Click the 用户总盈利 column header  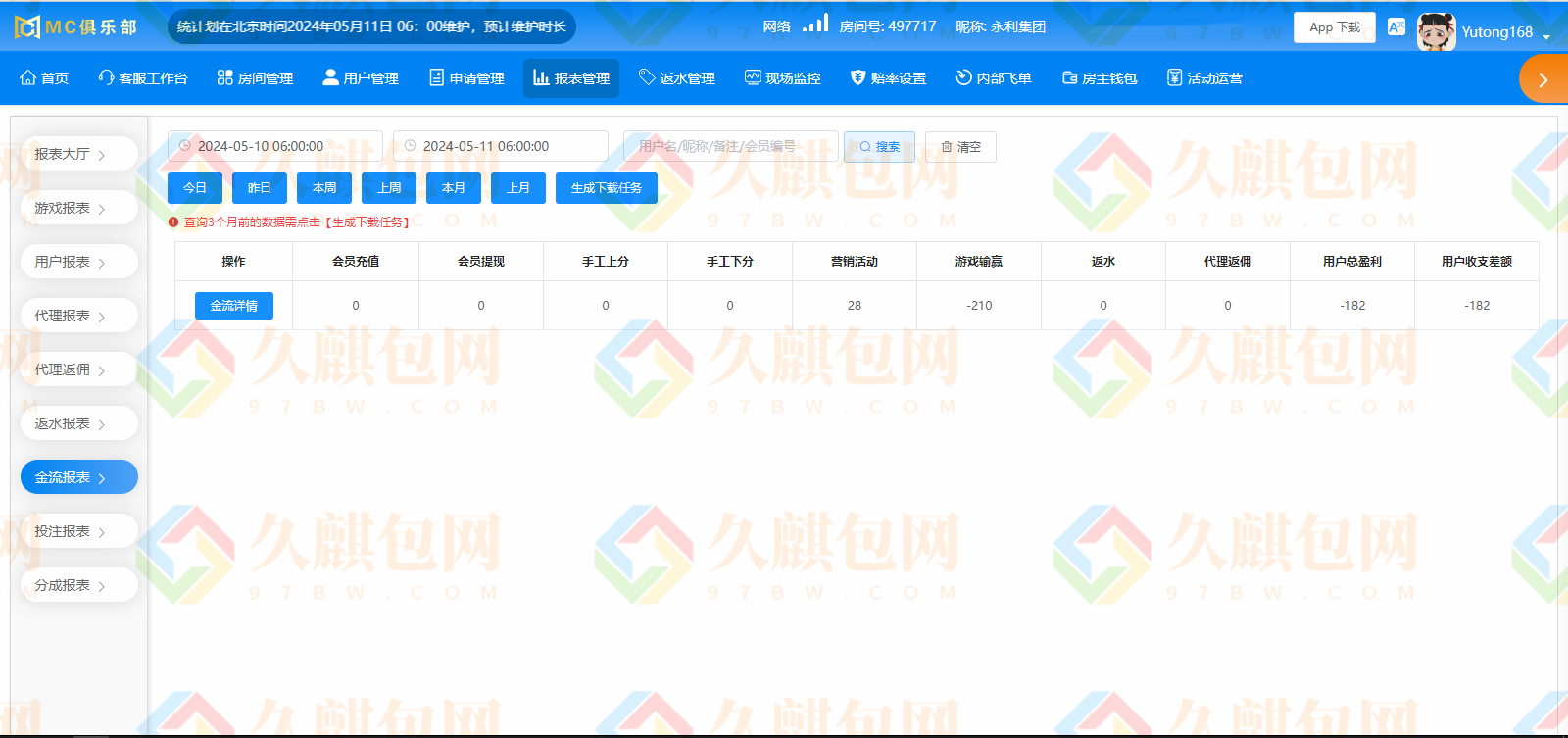(x=1352, y=262)
